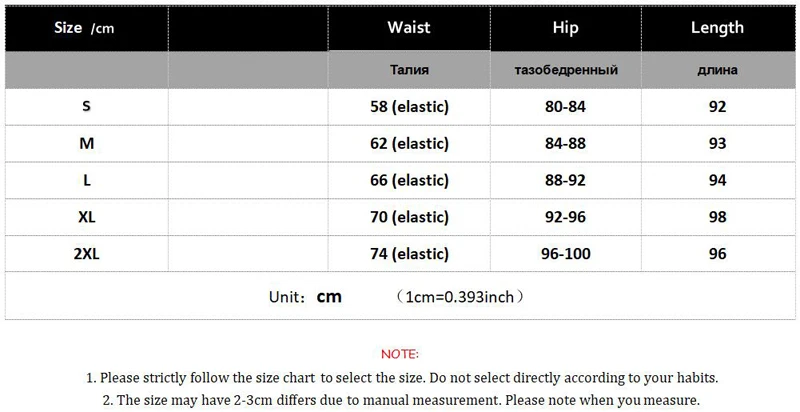Click the 84-88 hip measurement cell
Image resolution: width=800 pixels, height=412 pixels.
pyautogui.click(x=563, y=144)
